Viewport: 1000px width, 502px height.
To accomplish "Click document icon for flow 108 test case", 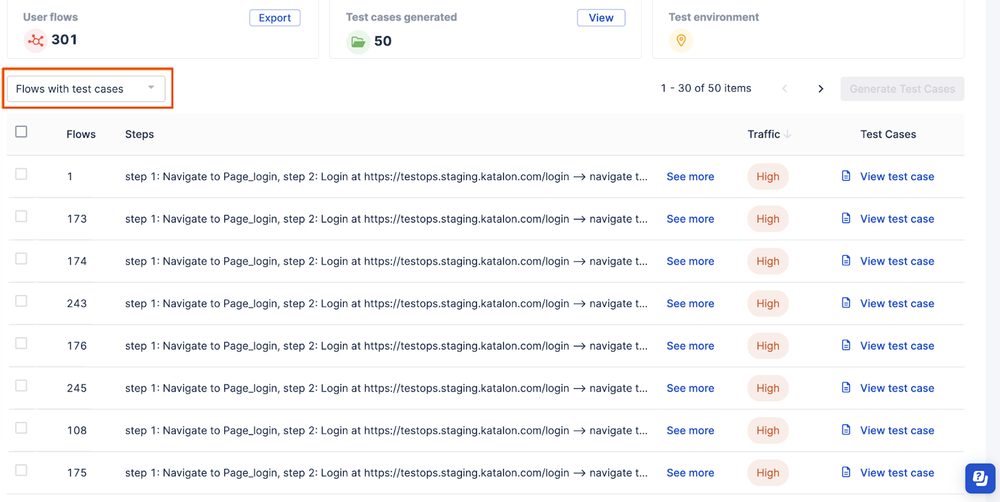I will [x=846, y=430].
